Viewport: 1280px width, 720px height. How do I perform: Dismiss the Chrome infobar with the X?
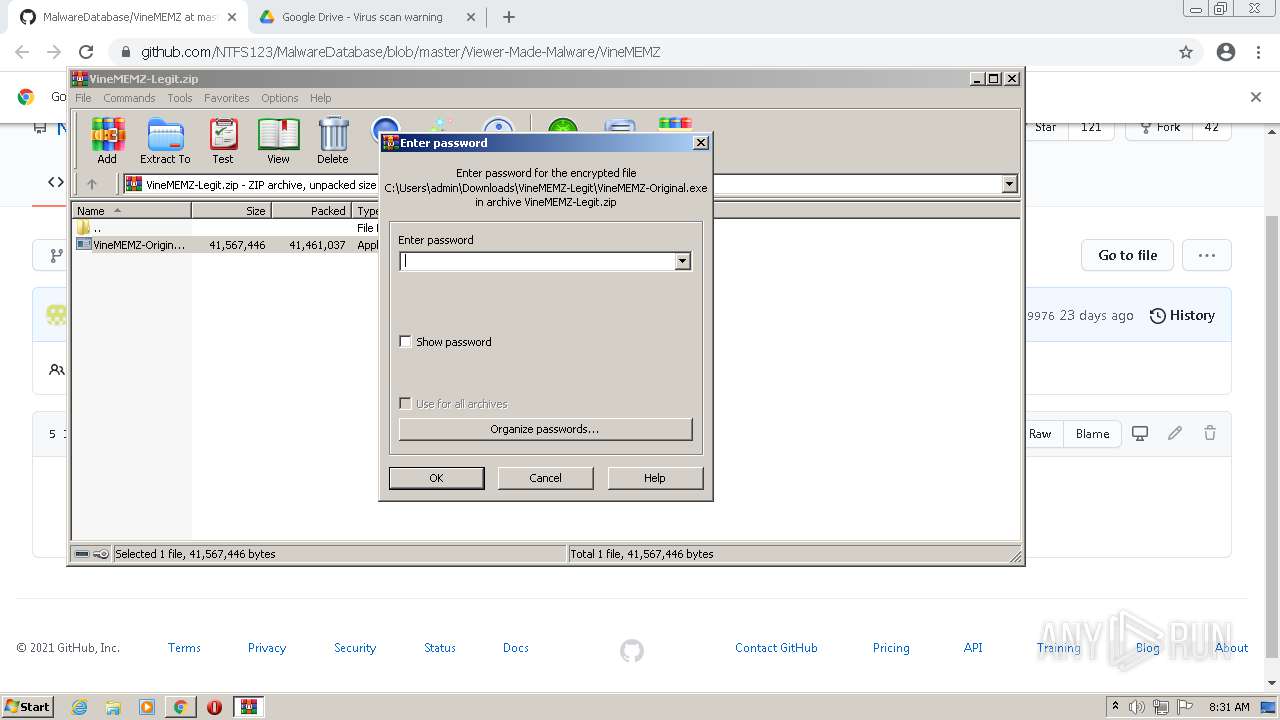coord(1256,97)
